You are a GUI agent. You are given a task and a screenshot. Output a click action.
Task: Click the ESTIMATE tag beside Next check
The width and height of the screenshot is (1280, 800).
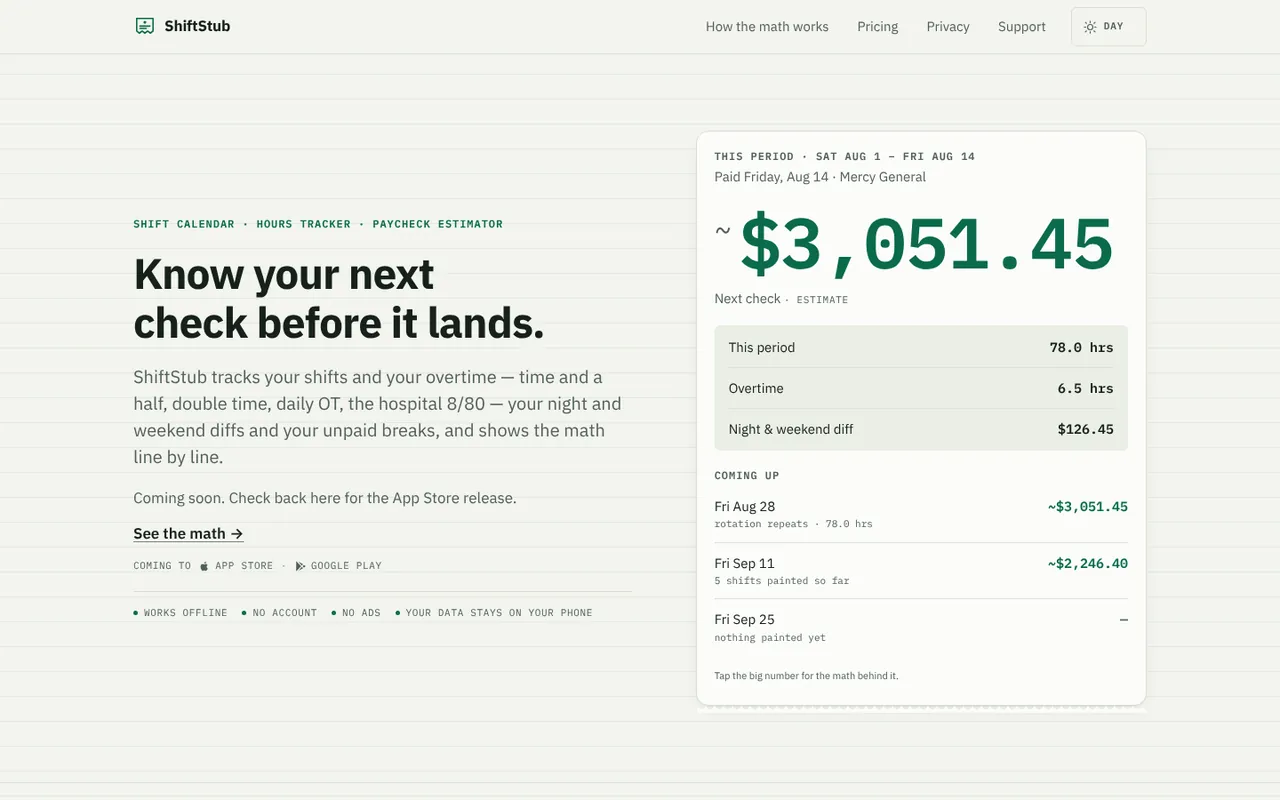pyautogui.click(x=822, y=300)
